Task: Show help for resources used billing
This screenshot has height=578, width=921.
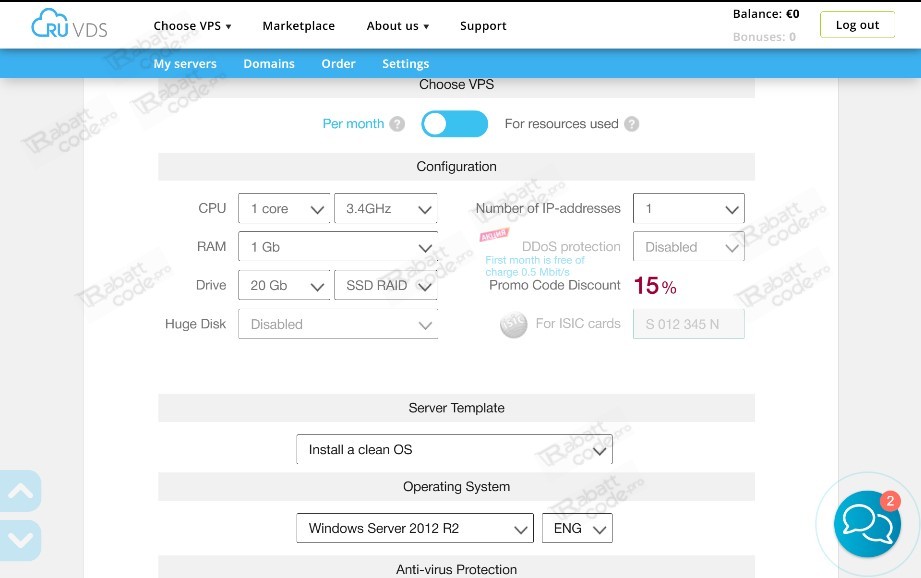Action: (631, 124)
